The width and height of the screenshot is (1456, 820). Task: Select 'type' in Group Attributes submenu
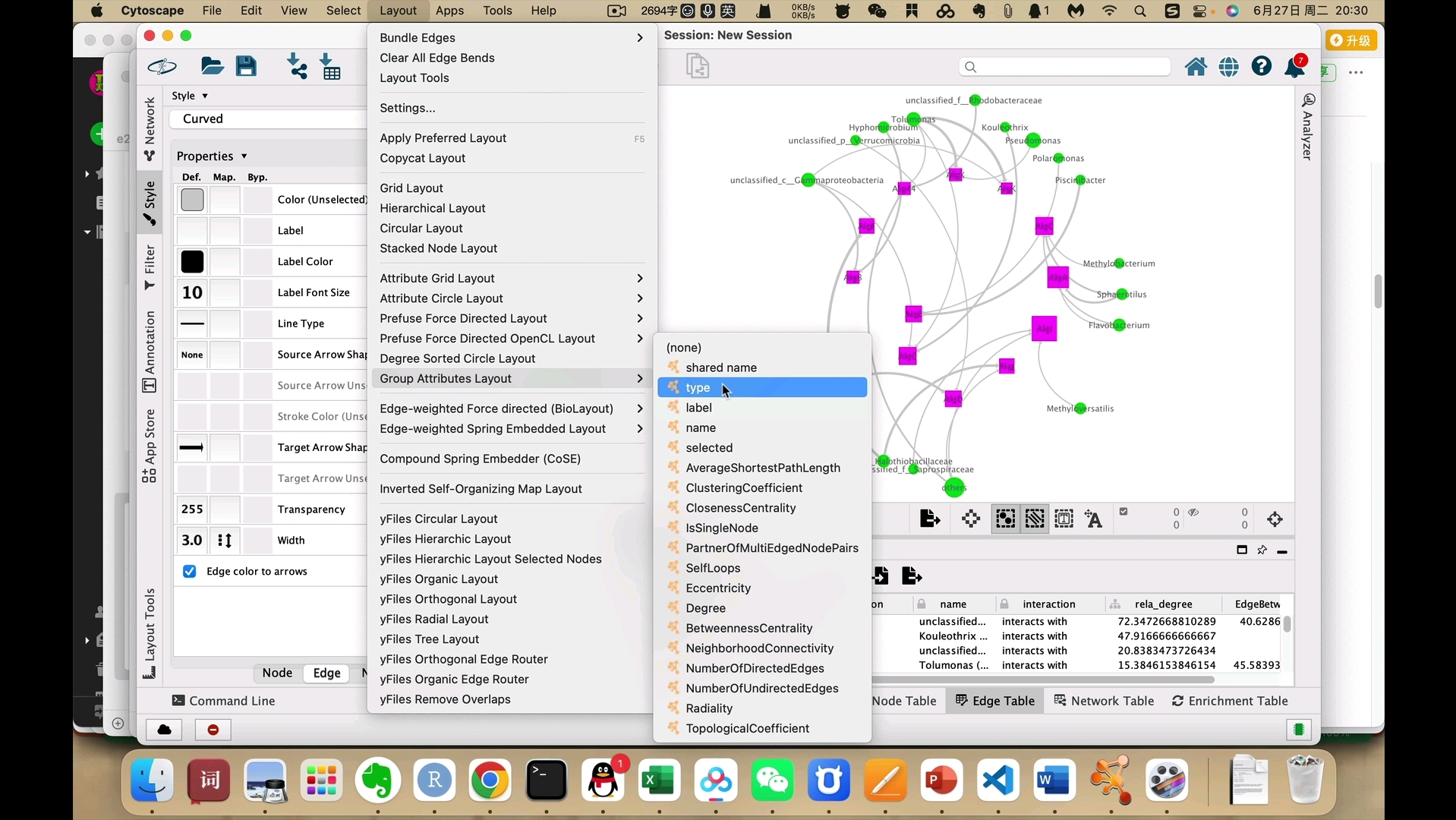[x=762, y=388]
